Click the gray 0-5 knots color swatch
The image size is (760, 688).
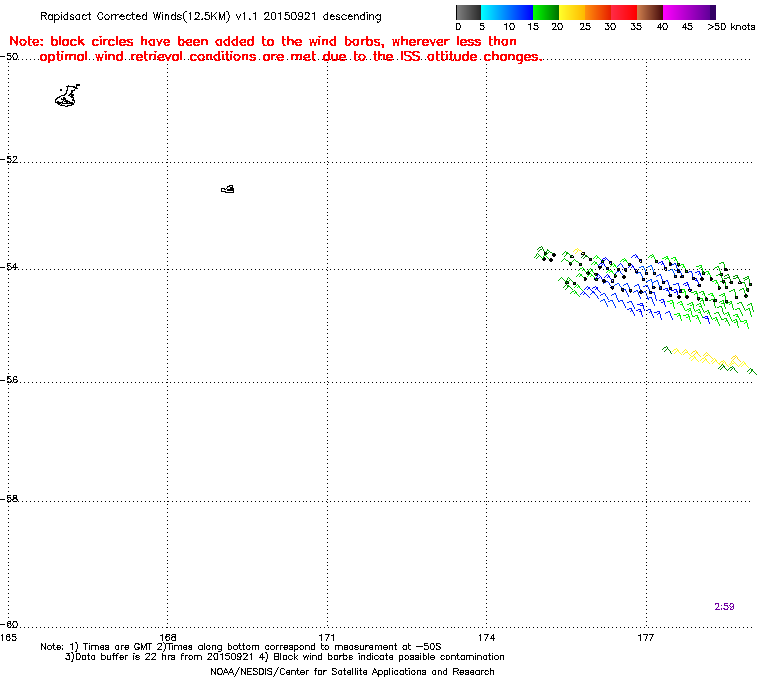tap(468, 12)
